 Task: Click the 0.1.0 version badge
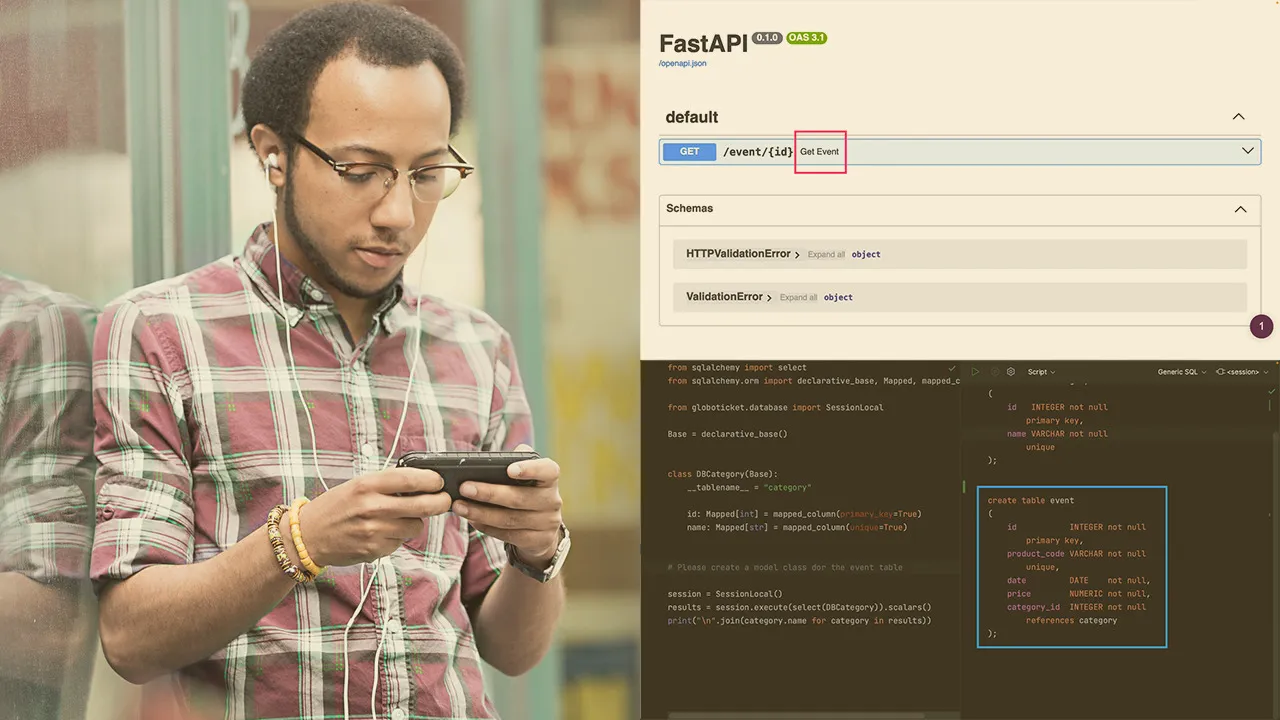tap(767, 38)
